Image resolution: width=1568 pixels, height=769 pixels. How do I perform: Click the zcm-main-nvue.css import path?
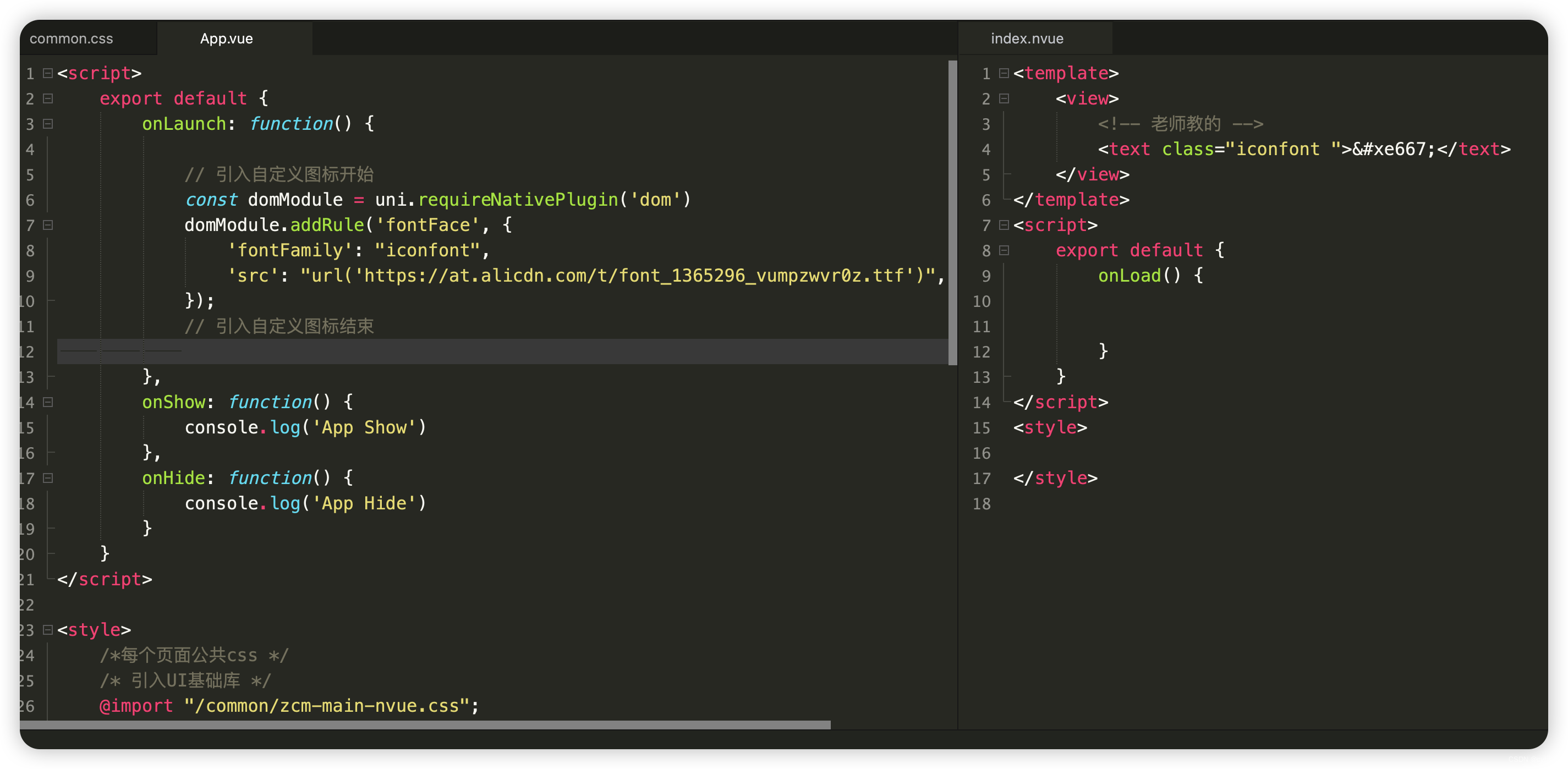(327, 706)
